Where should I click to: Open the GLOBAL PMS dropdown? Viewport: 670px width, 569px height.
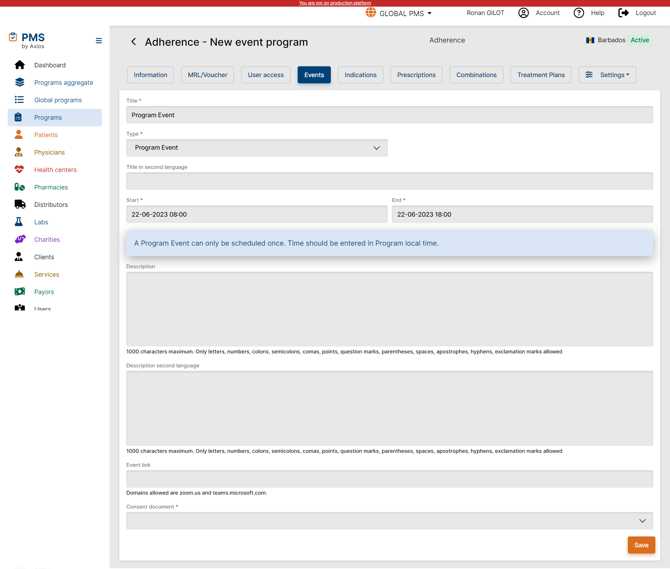pyautogui.click(x=400, y=13)
